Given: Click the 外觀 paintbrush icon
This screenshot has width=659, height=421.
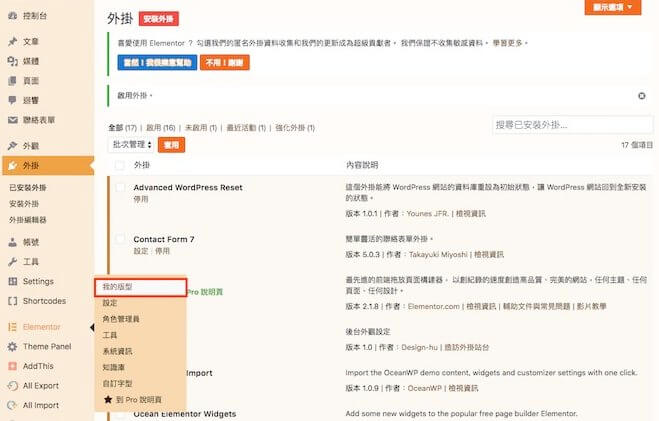Looking at the screenshot, I should [x=11, y=146].
